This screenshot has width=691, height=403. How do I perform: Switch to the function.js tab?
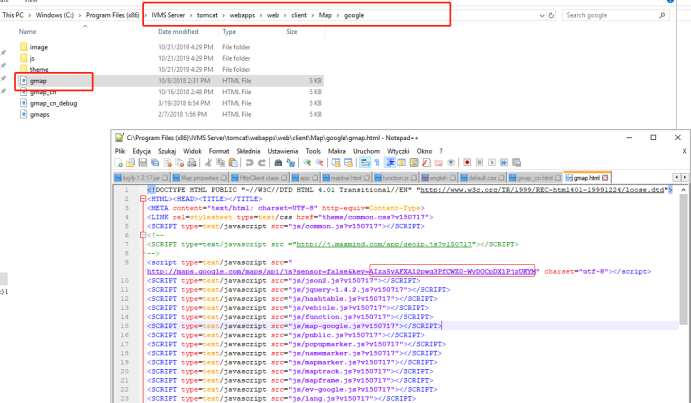coord(396,178)
